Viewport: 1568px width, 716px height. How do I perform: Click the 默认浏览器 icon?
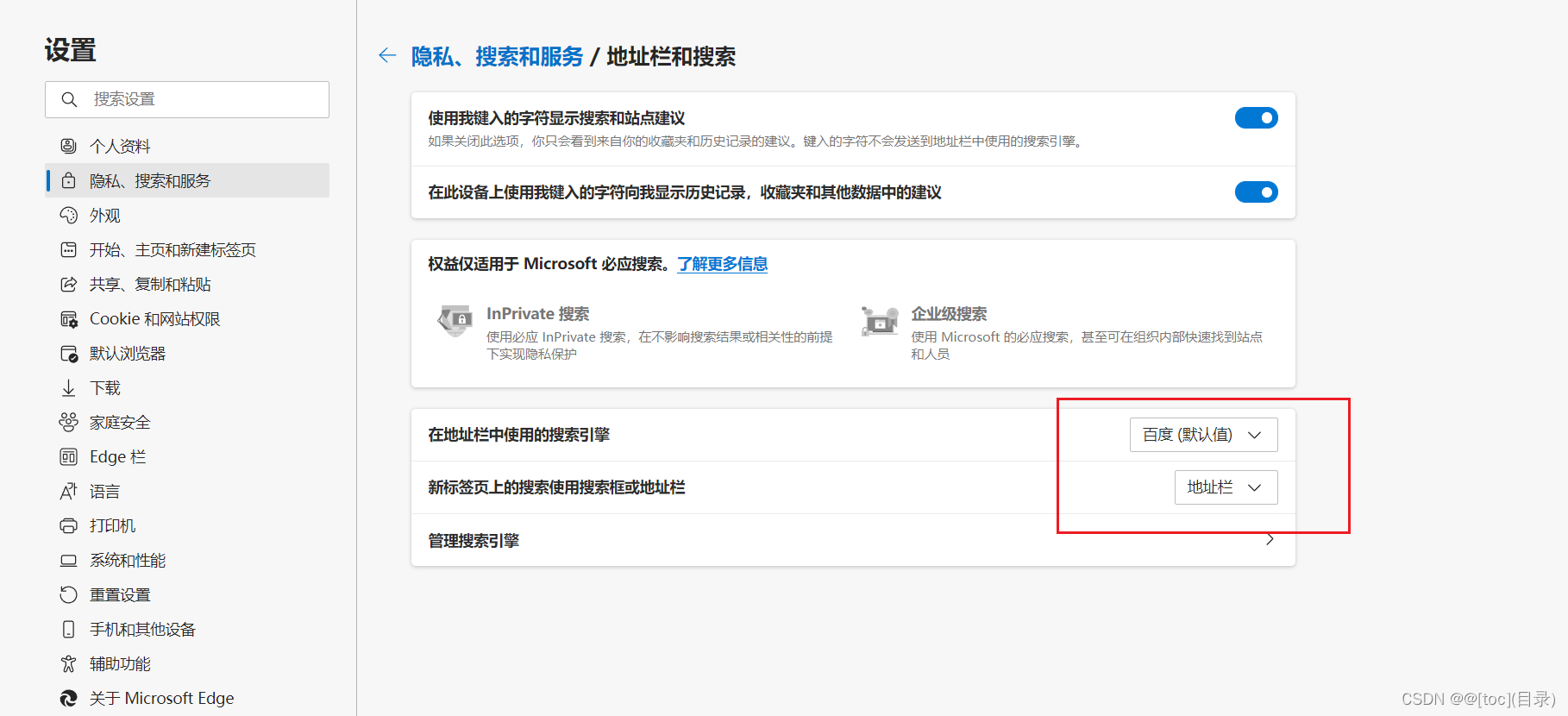(x=68, y=353)
